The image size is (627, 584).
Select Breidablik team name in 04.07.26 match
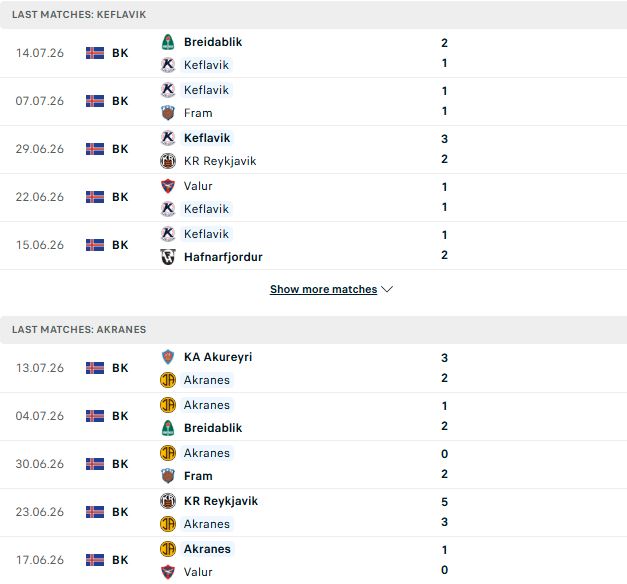213,428
